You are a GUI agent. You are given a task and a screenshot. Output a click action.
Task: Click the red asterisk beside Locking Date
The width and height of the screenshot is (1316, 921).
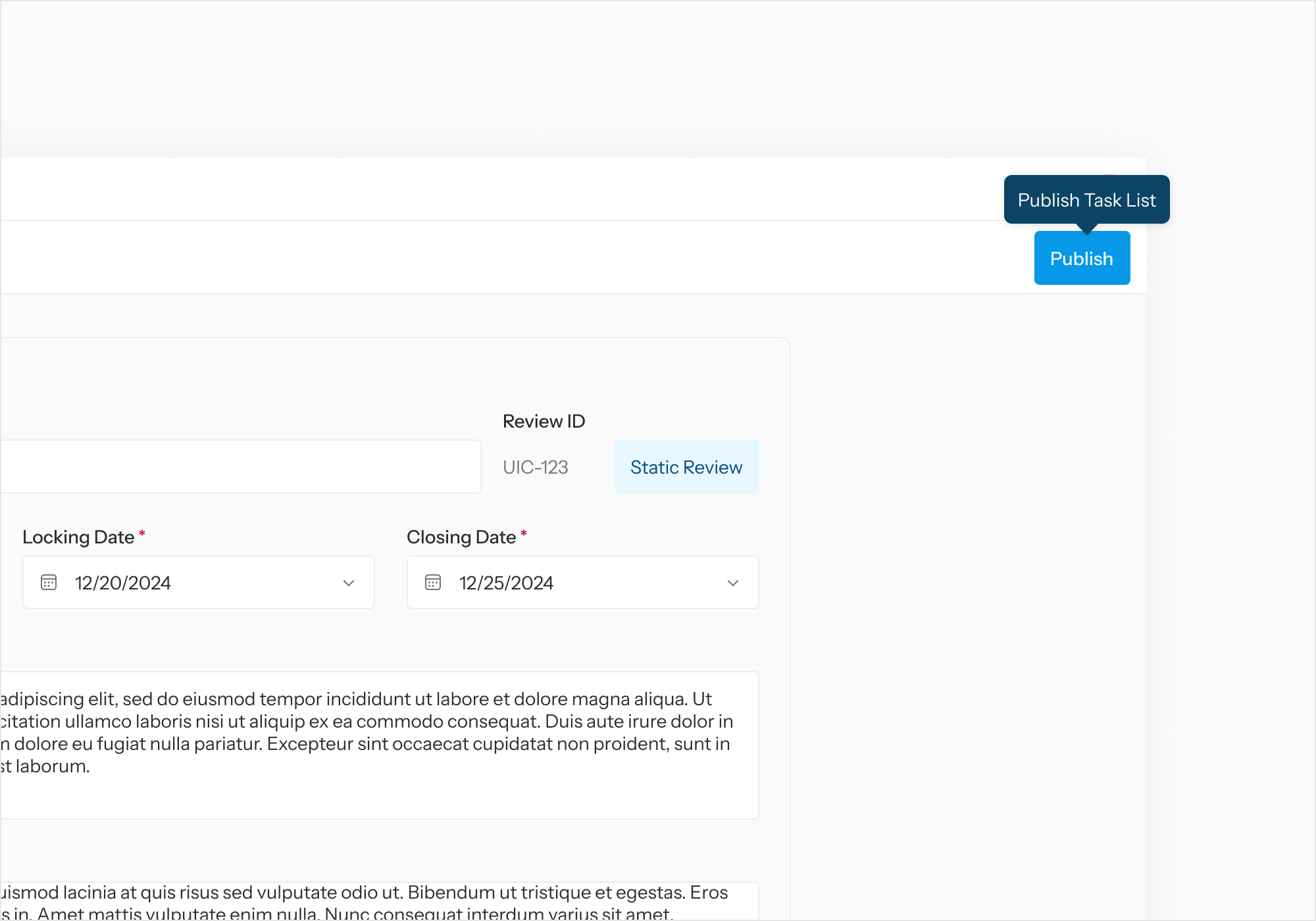click(x=141, y=534)
